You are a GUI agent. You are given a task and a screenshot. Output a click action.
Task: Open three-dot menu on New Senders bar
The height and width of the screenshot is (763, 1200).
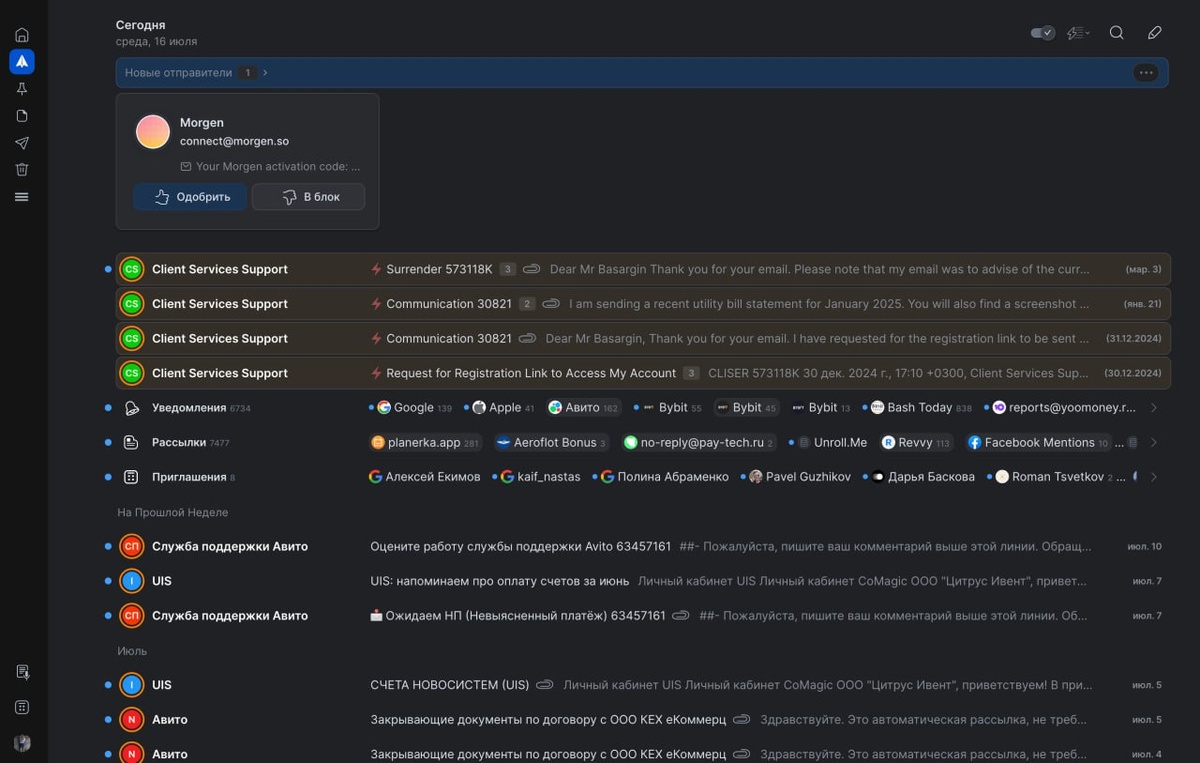tap(1146, 72)
